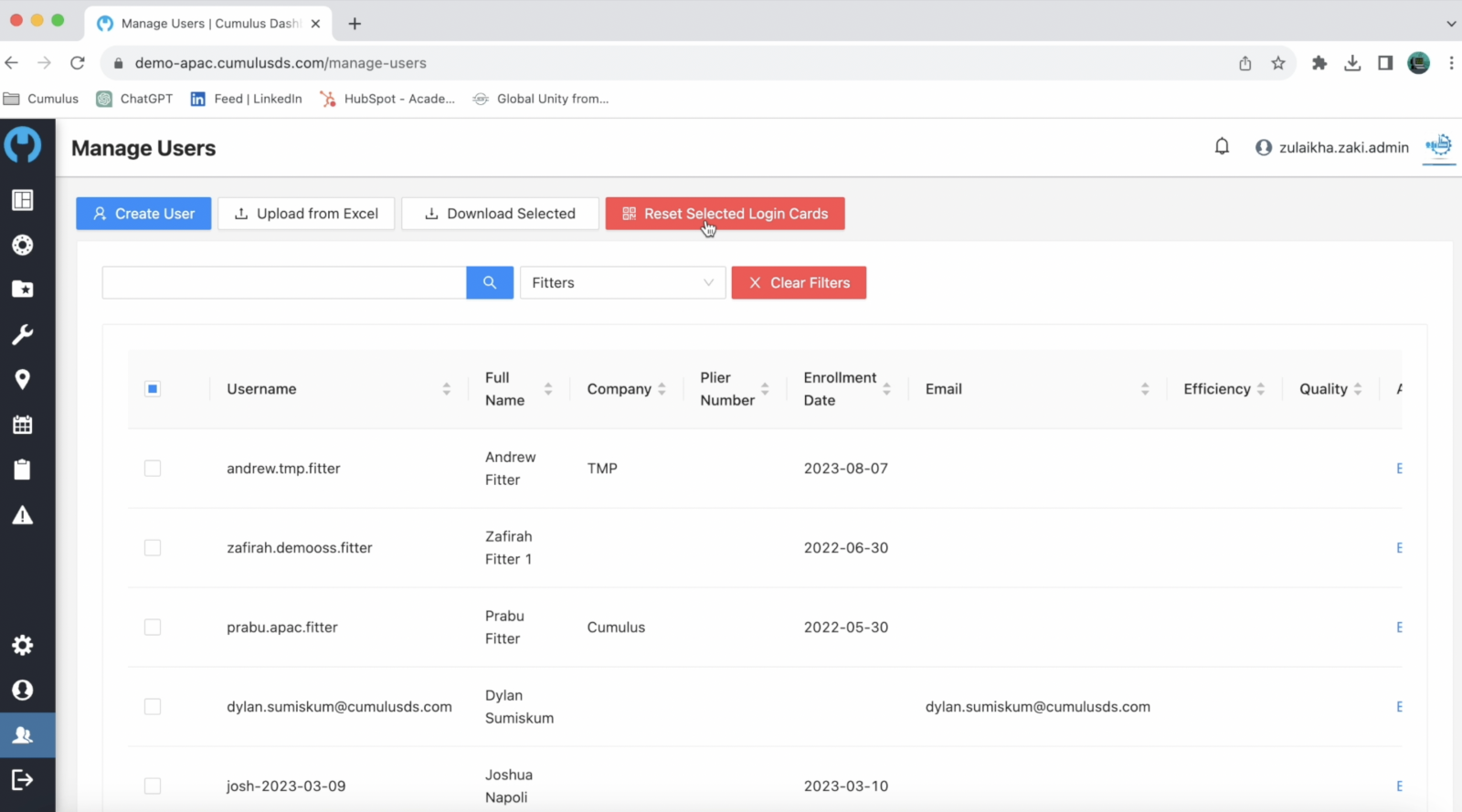Select the prabu.apac.fitter row checkbox
This screenshot has width=1462, height=812.
[153, 627]
